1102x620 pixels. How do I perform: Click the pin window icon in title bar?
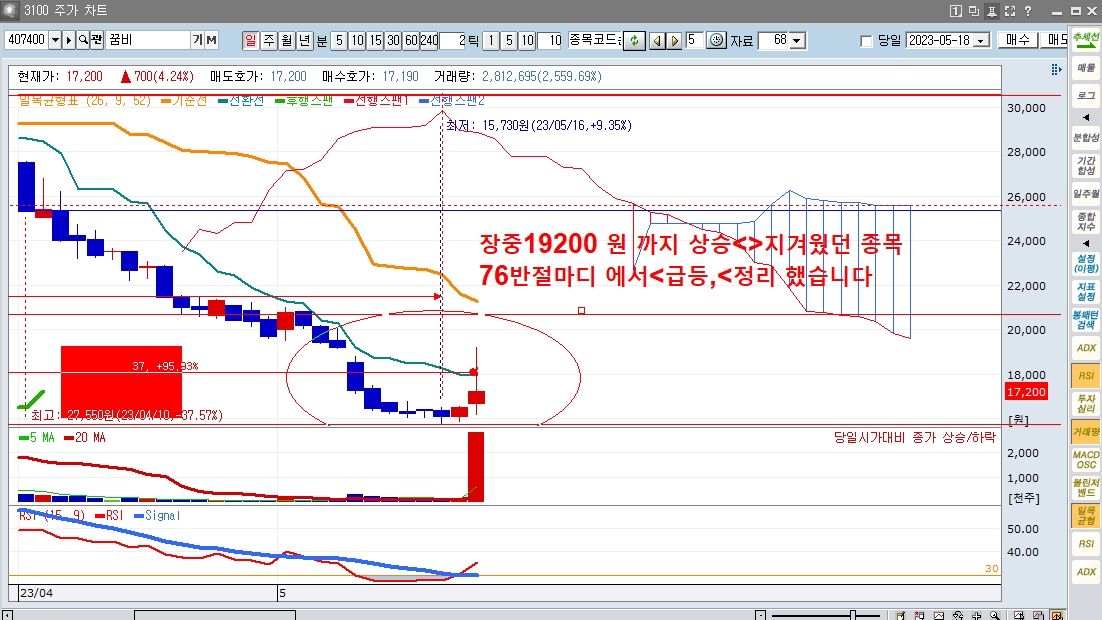(x=992, y=11)
